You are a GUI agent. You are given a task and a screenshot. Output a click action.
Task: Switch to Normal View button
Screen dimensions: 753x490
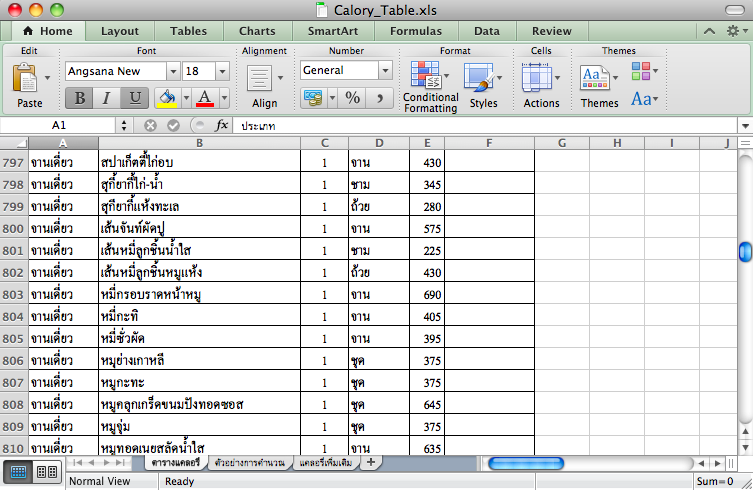coord(18,472)
